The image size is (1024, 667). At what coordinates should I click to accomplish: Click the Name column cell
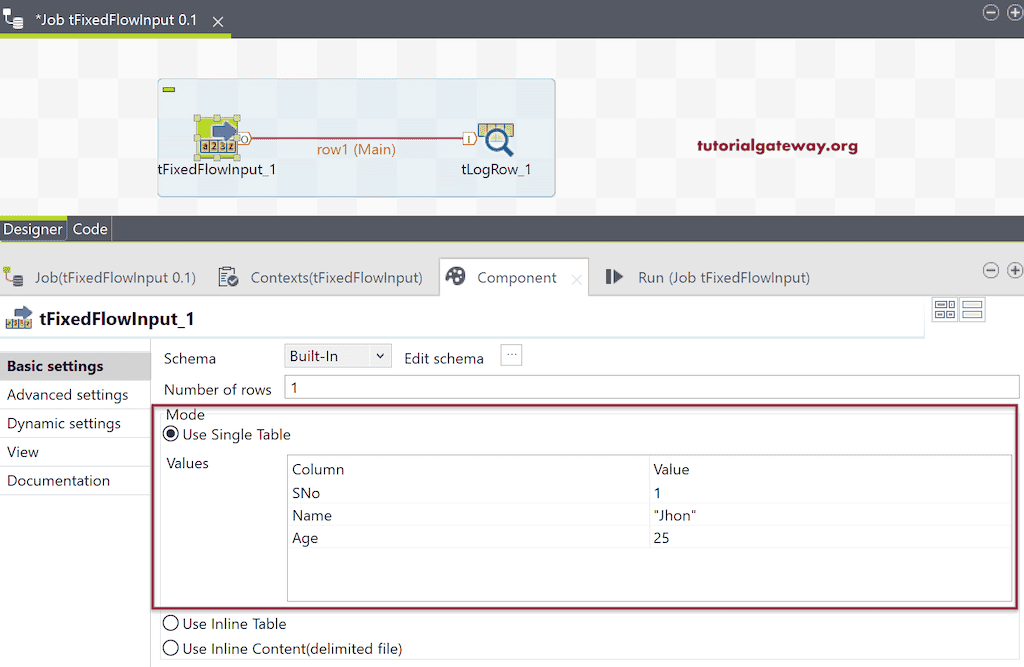click(468, 515)
